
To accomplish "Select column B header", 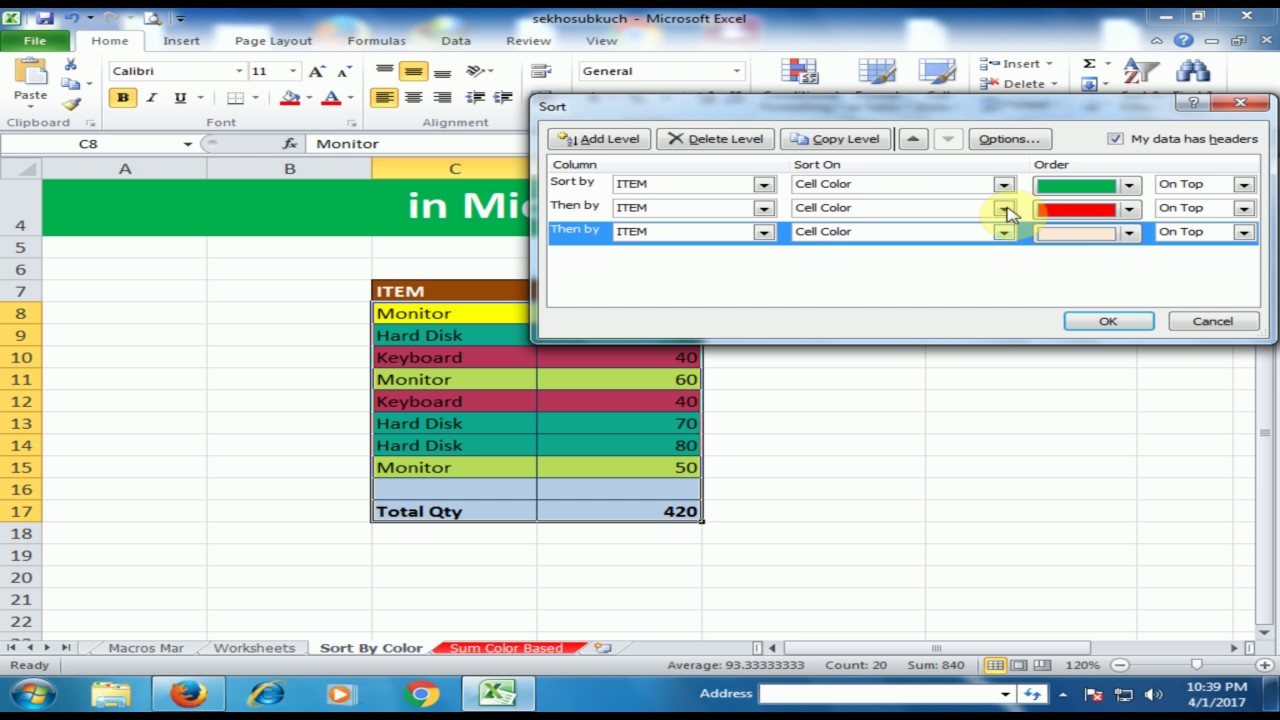I will point(289,169).
